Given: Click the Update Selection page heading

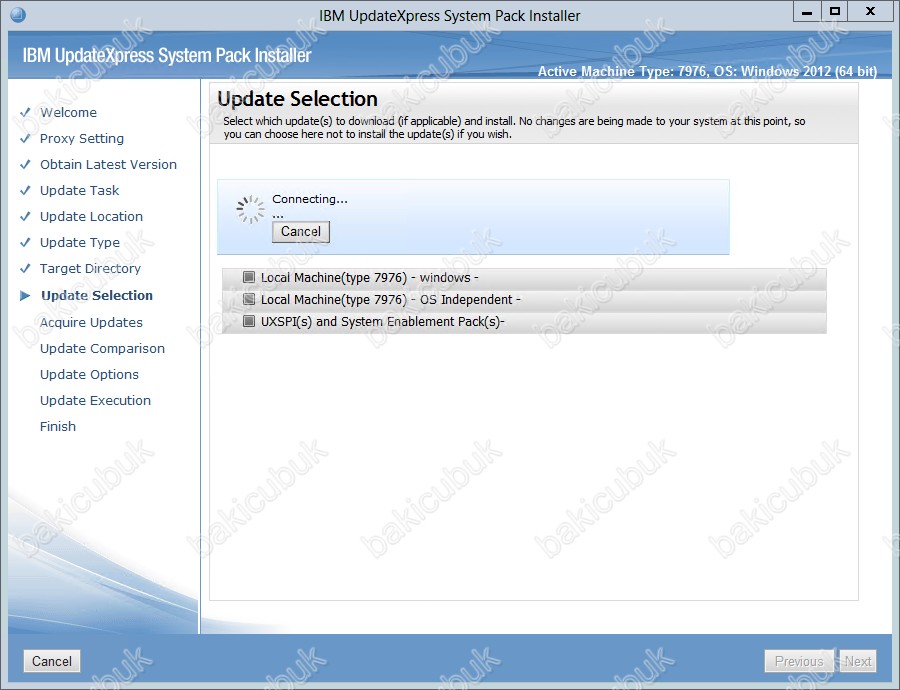Looking at the screenshot, I should point(297,99).
